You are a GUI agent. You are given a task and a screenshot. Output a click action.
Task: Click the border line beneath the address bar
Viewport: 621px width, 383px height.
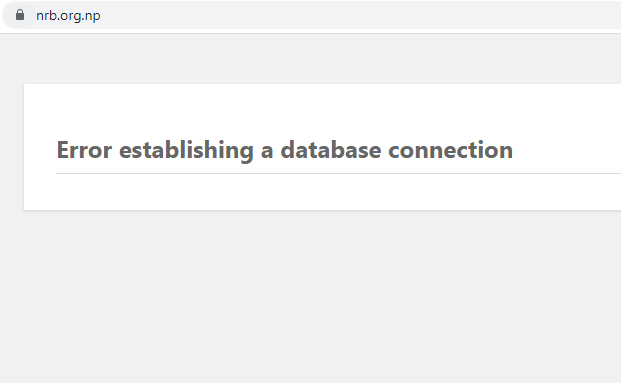[310, 33]
